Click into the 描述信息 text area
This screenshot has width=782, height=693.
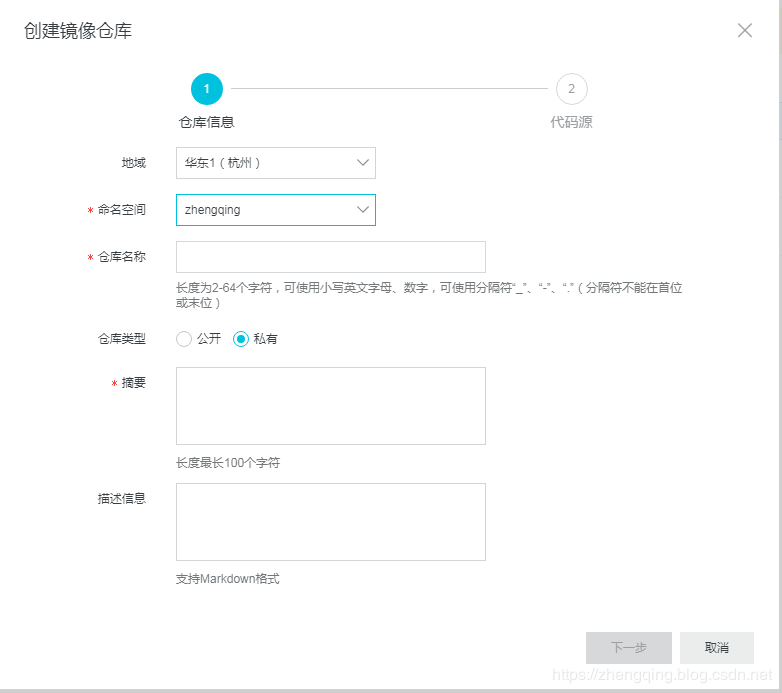click(331, 522)
